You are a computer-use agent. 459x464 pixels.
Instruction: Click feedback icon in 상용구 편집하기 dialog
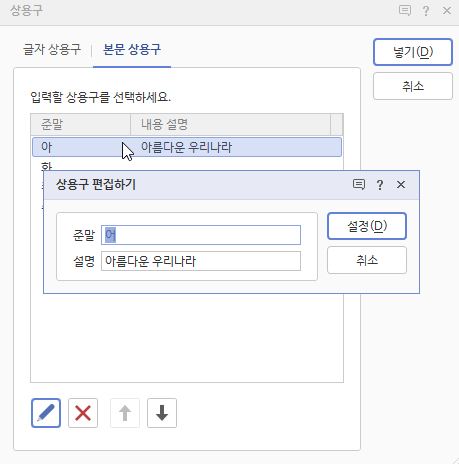tap(359, 184)
